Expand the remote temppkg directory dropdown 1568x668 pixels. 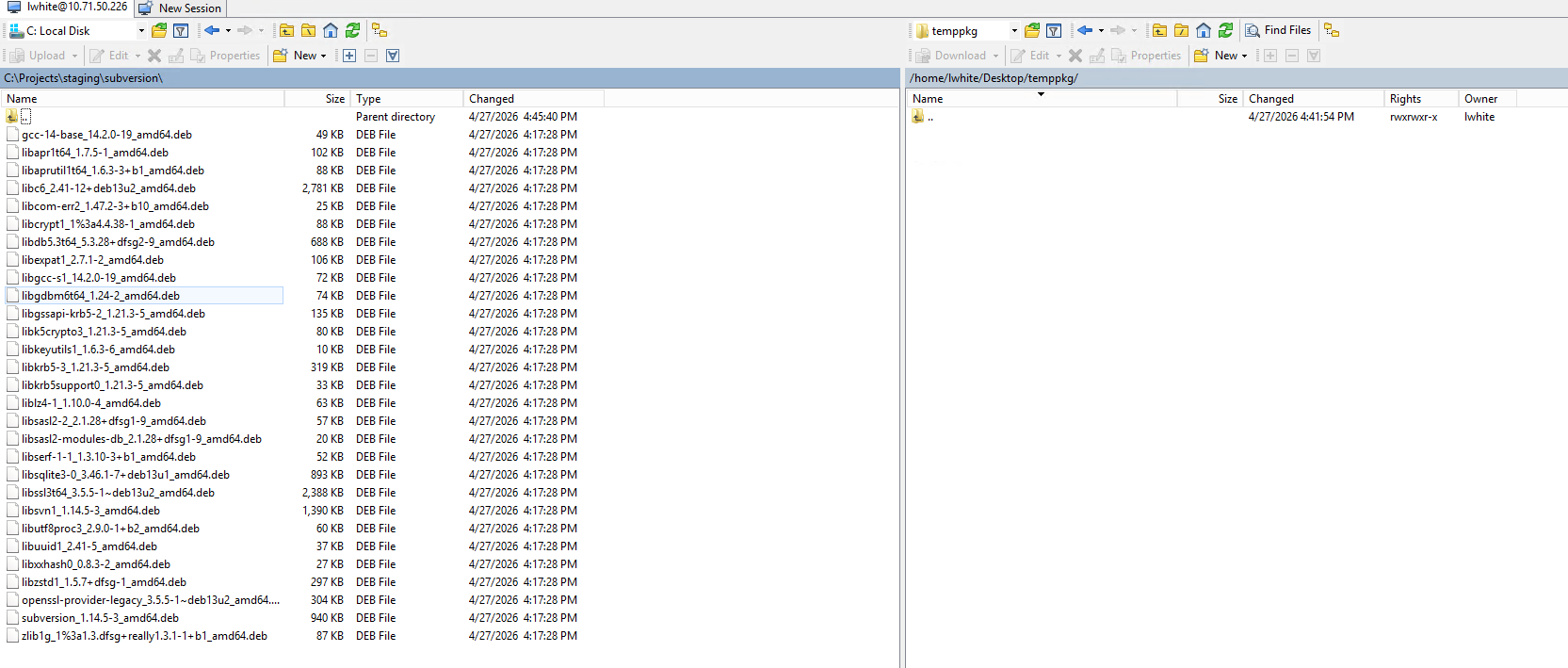(x=1014, y=31)
